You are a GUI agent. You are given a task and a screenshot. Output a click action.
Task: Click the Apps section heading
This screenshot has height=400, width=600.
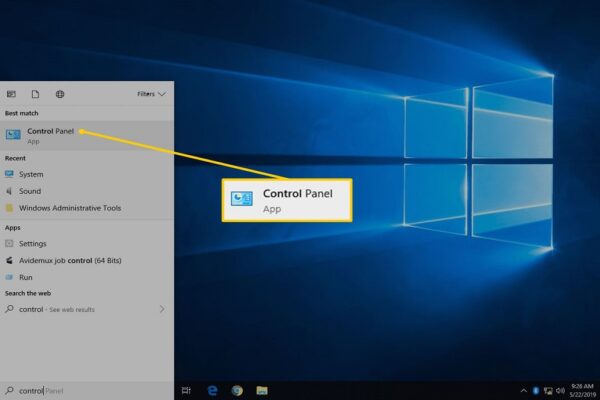pyautogui.click(x=13, y=228)
